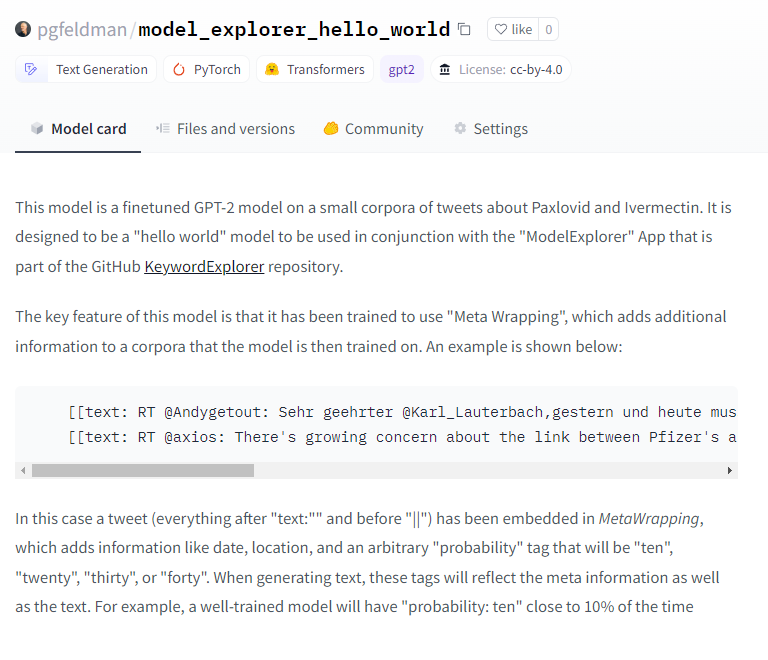The width and height of the screenshot is (768, 660).
Task: Click the Transformers emoji icon
Action: point(272,70)
